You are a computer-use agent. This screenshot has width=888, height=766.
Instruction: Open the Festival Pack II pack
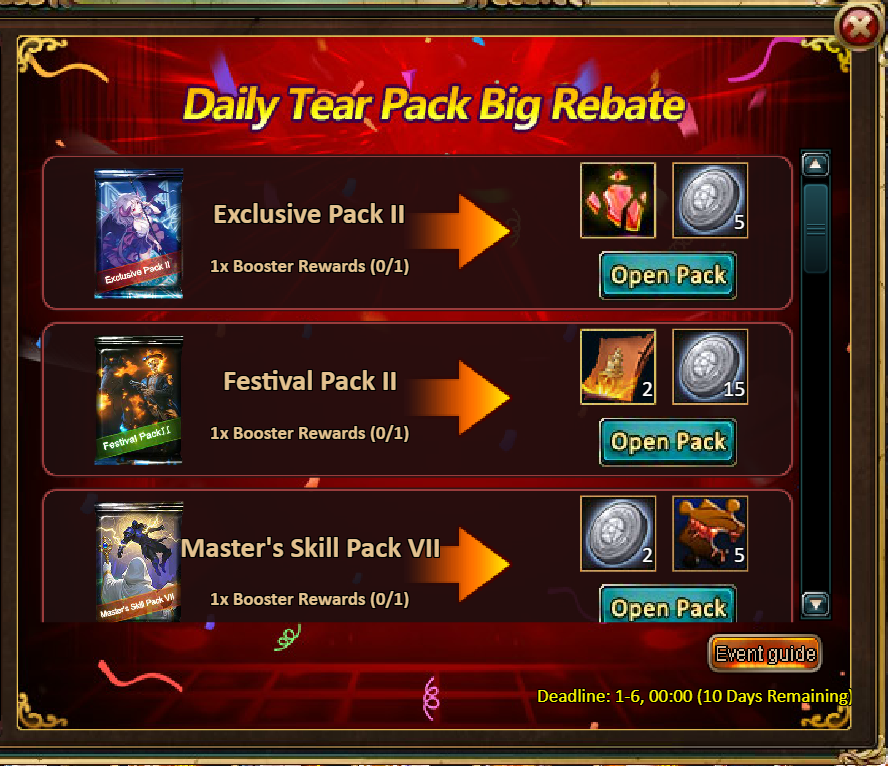tap(668, 442)
